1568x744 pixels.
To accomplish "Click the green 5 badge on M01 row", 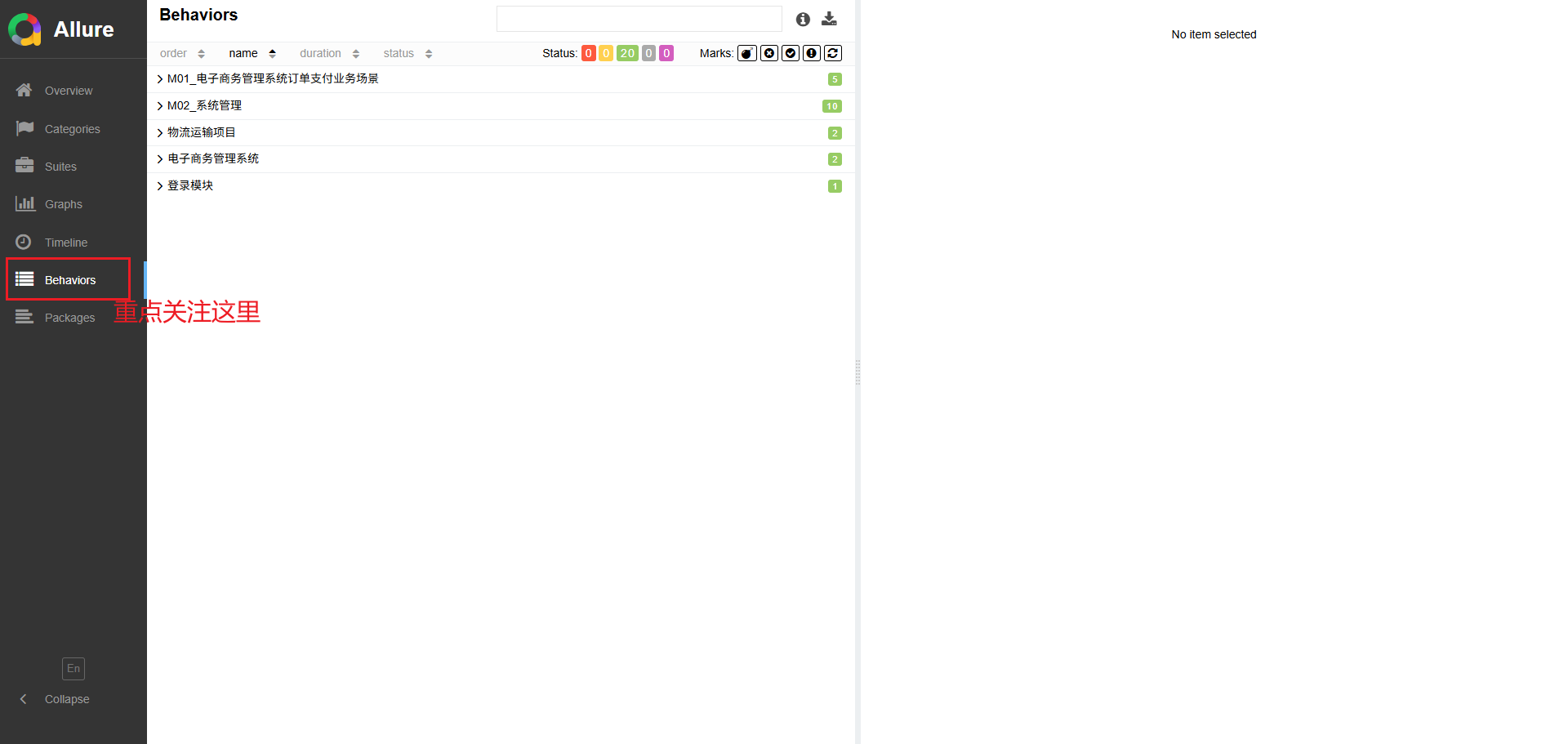I will click(835, 79).
